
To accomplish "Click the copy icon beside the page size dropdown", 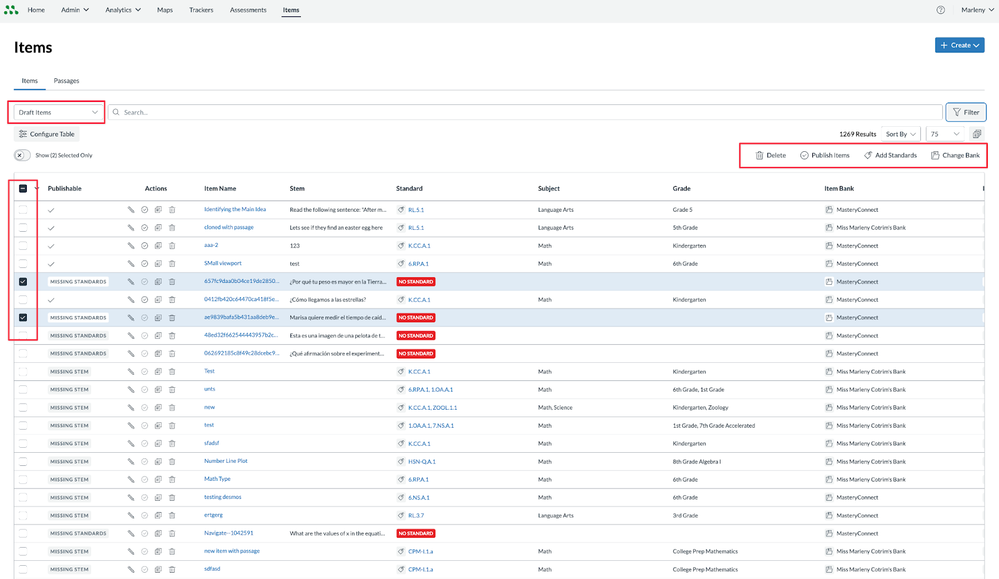I will click(977, 134).
